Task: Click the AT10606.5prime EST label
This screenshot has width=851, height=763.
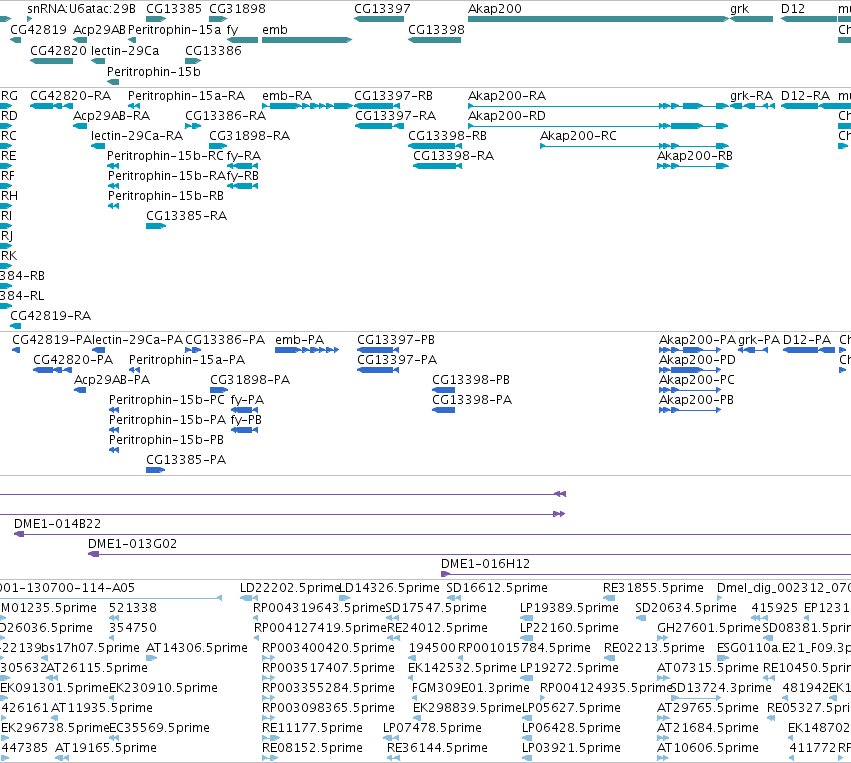Action: [x=708, y=748]
